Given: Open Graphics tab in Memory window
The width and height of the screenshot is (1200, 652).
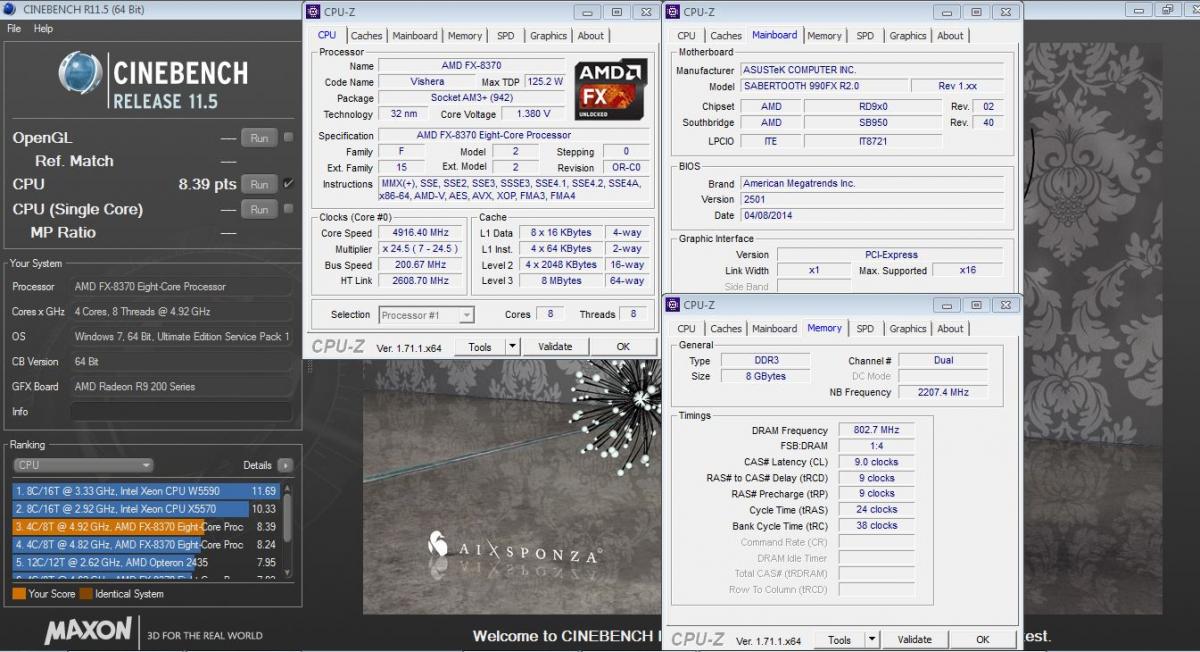Looking at the screenshot, I should coord(908,328).
